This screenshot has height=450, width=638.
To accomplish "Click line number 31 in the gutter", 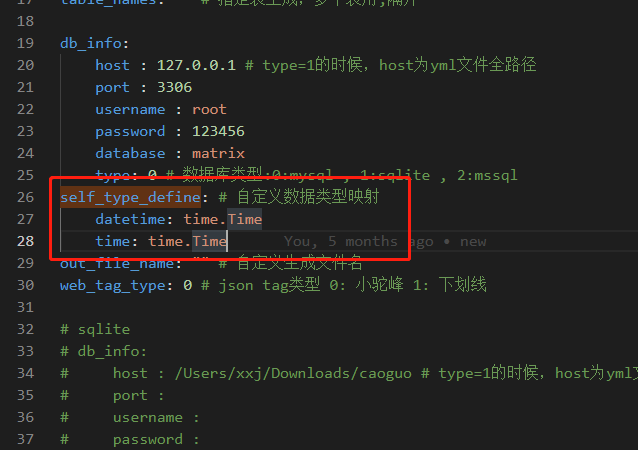I will point(25,307).
